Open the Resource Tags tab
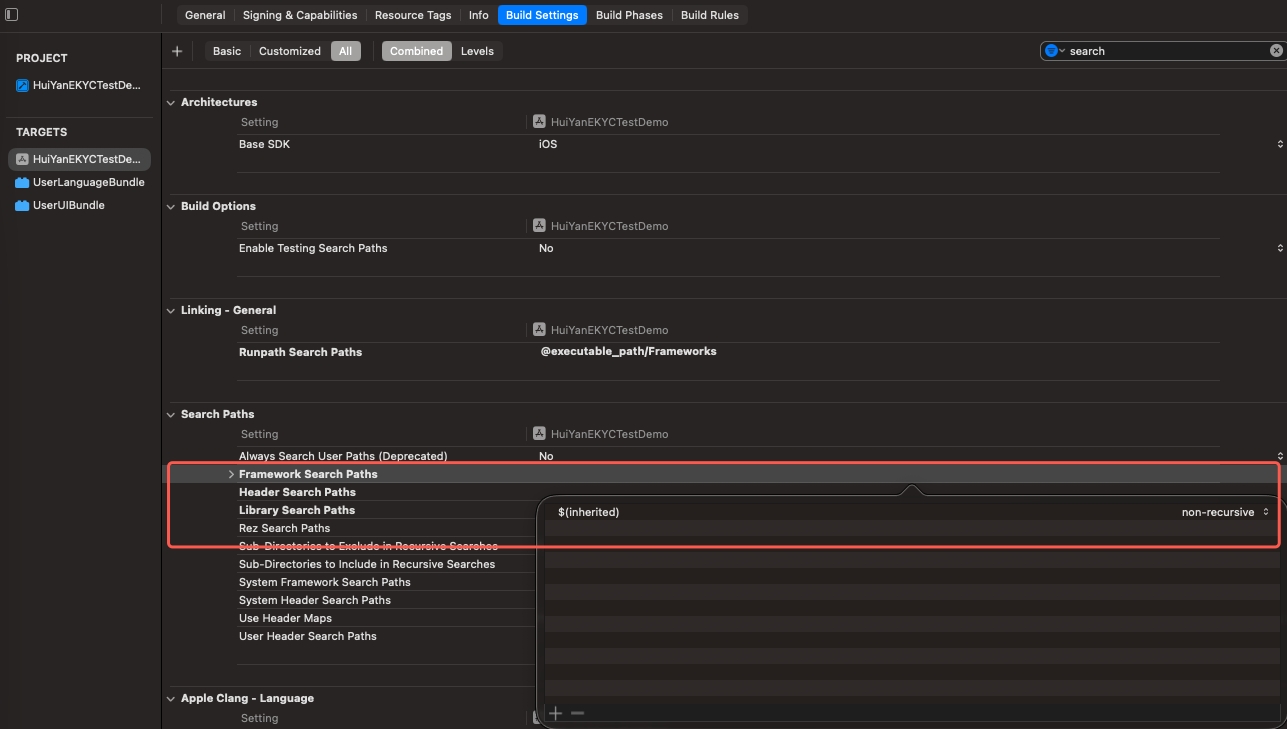Viewport: 1287px width, 729px height. pyautogui.click(x=413, y=15)
